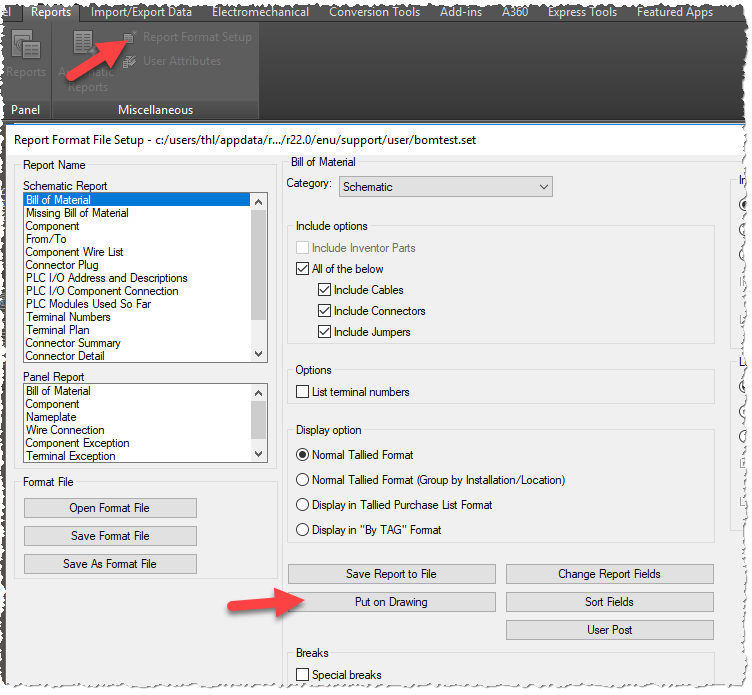Uncheck Include Jumpers option
Viewport: 752px width, 695px height.
[324, 332]
